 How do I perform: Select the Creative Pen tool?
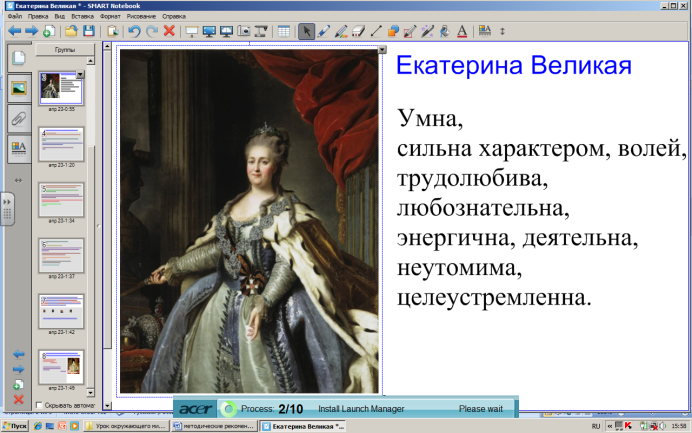point(341,31)
